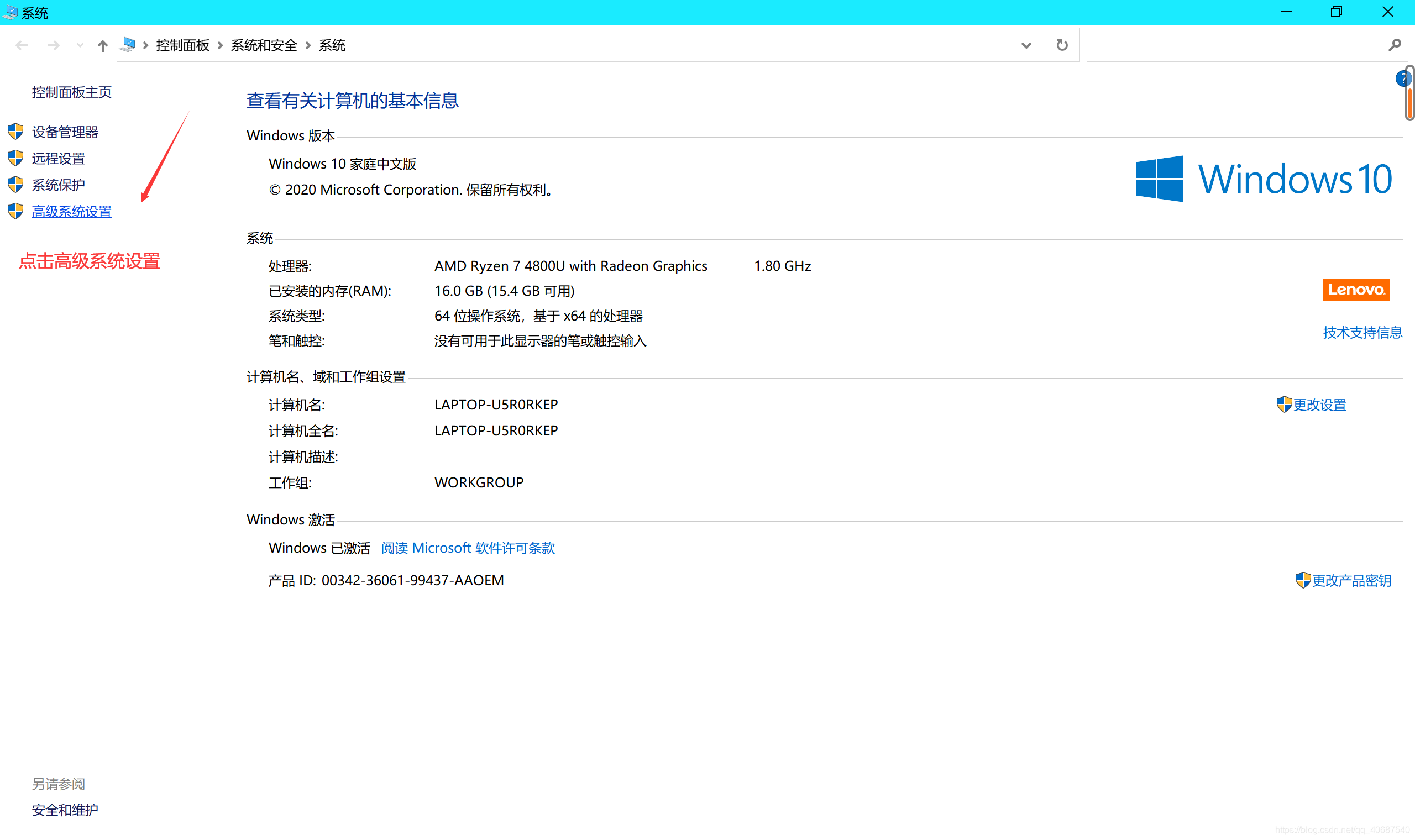The height and width of the screenshot is (840, 1415).
Task: Click the computer icon in the breadcrumb bar
Action: (128, 44)
